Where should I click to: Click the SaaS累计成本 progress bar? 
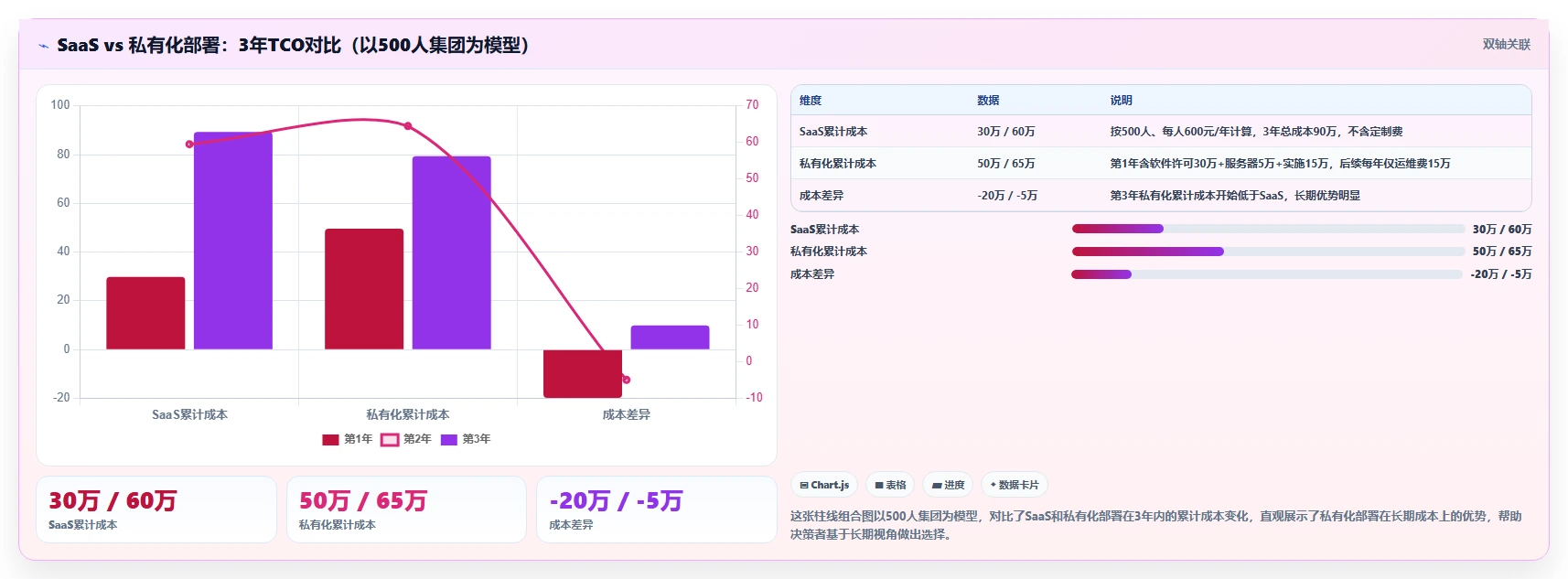pyautogui.click(x=1268, y=229)
